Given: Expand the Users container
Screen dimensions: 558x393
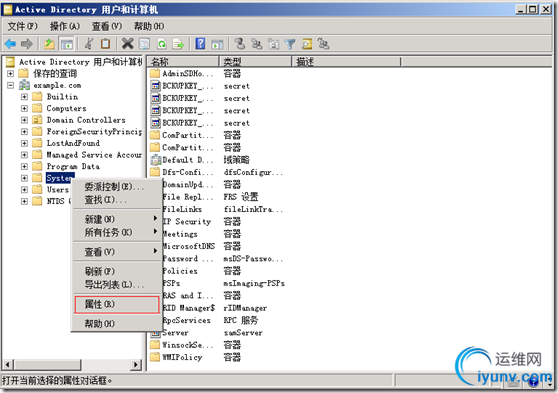Looking at the screenshot, I should (24, 190).
